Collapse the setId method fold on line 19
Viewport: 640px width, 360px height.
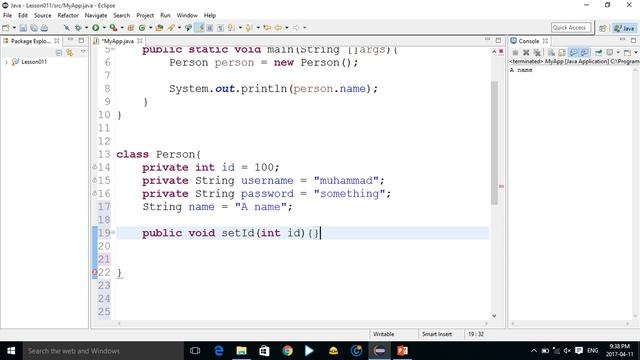pyautogui.click(x=113, y=233)
